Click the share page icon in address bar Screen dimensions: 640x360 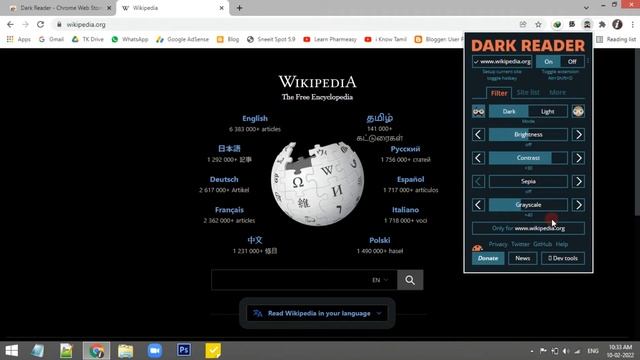[x=523, y=24]
